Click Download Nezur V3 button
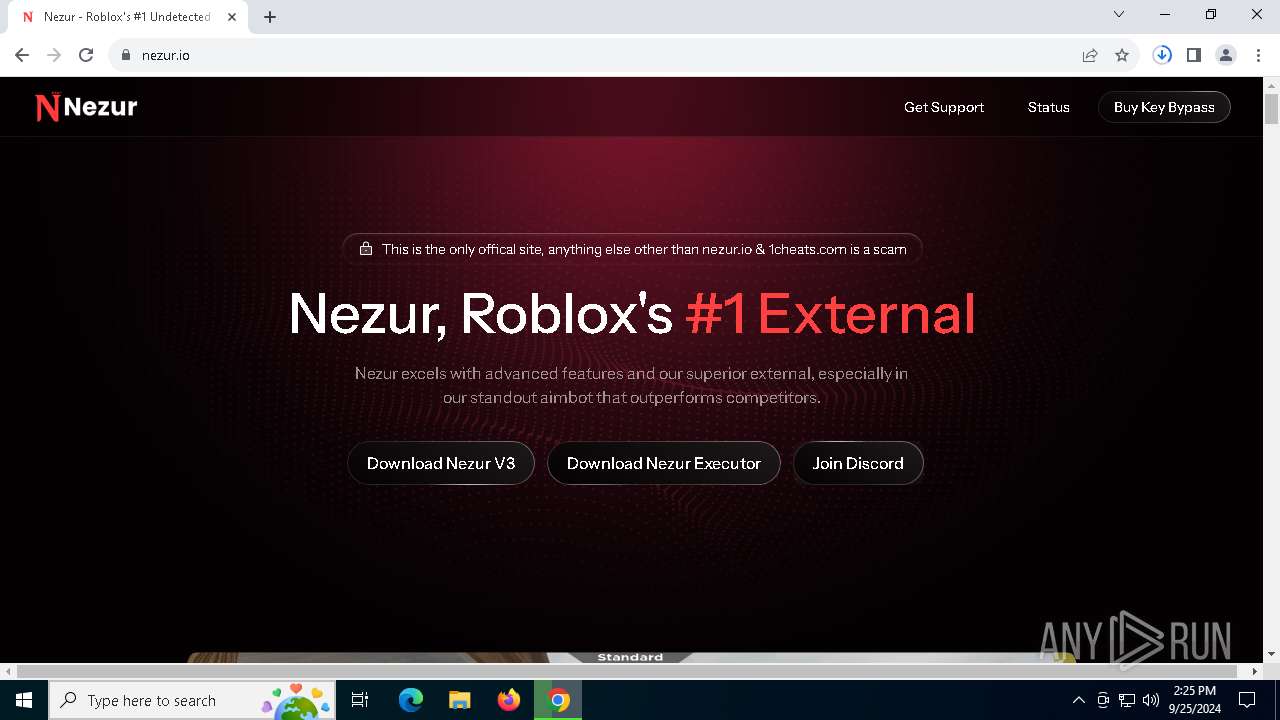 pyautogui.click(x=441, y=463)
